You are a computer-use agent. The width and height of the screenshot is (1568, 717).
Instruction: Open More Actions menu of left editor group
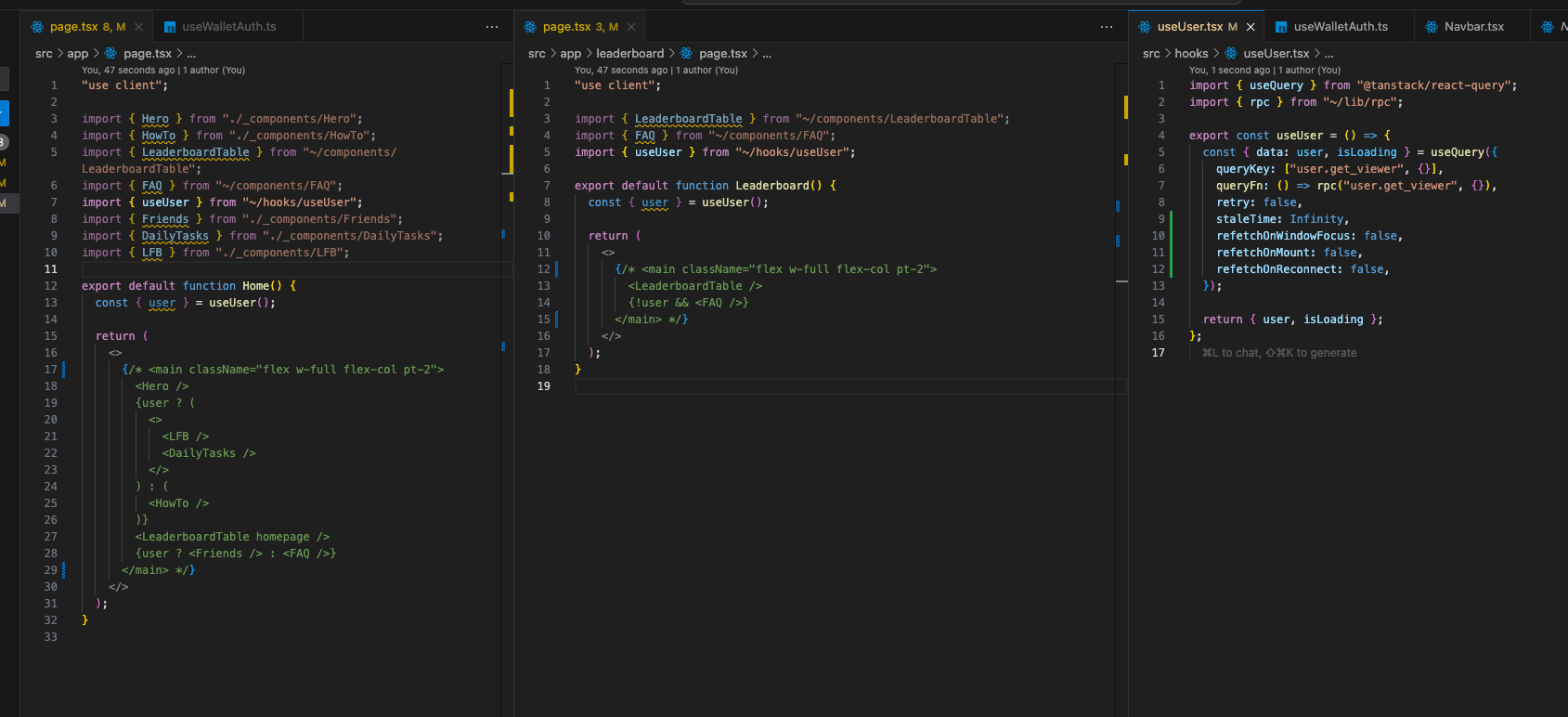click(x=492, y=27)
